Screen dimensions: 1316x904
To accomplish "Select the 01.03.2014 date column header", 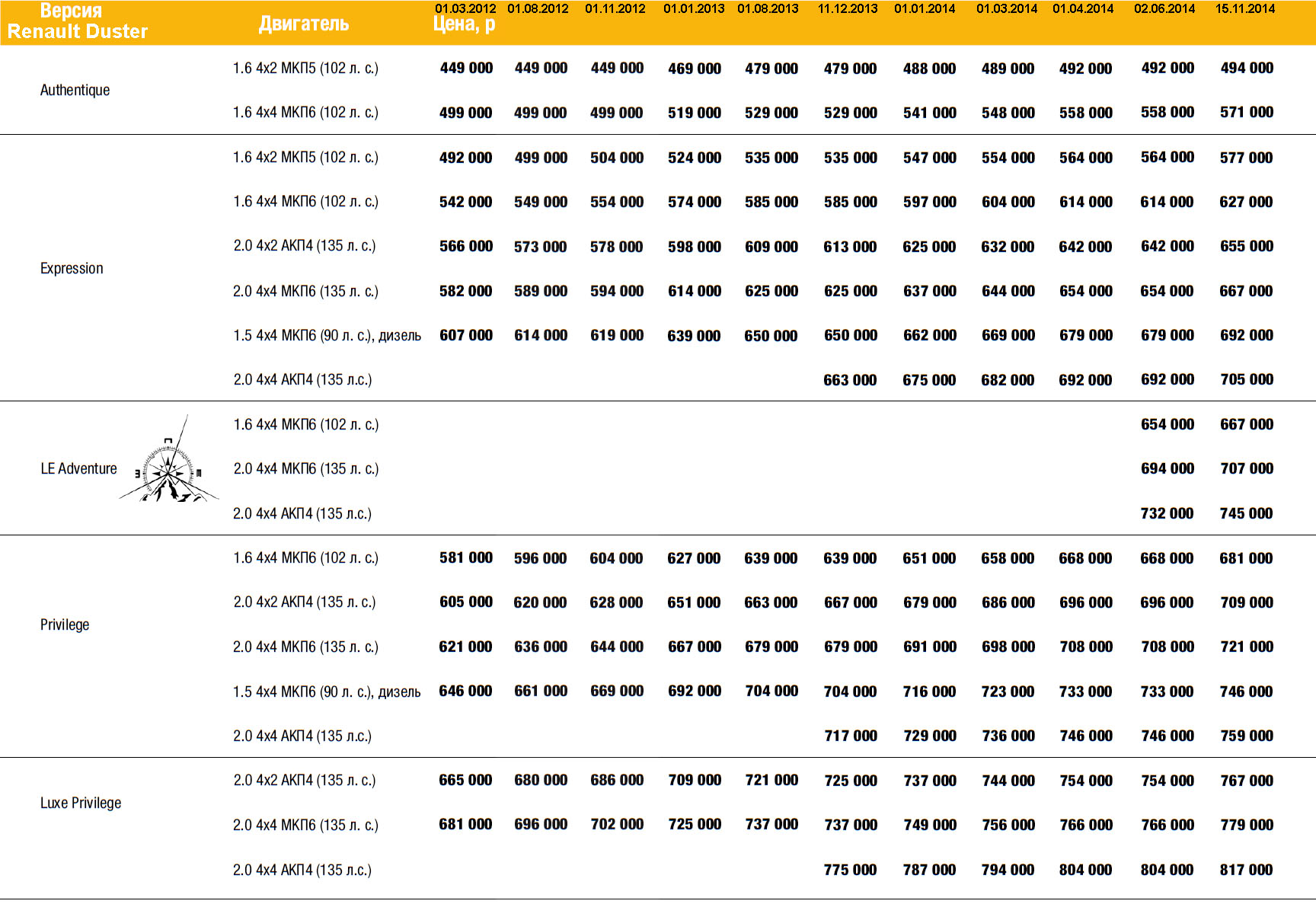I will pyautogui.click(x=1007, y=8).
